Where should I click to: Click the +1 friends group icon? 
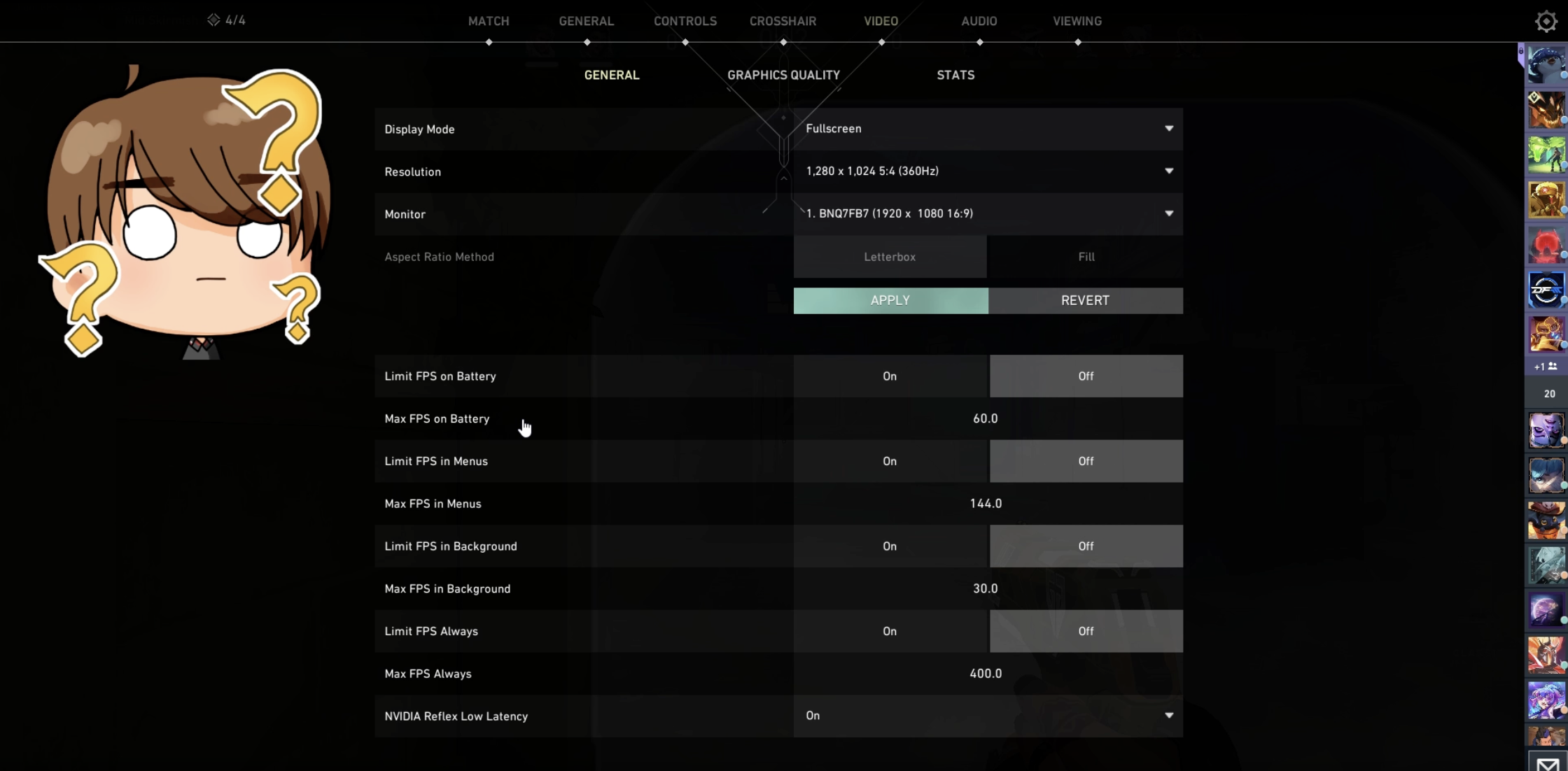point(1546,367)
